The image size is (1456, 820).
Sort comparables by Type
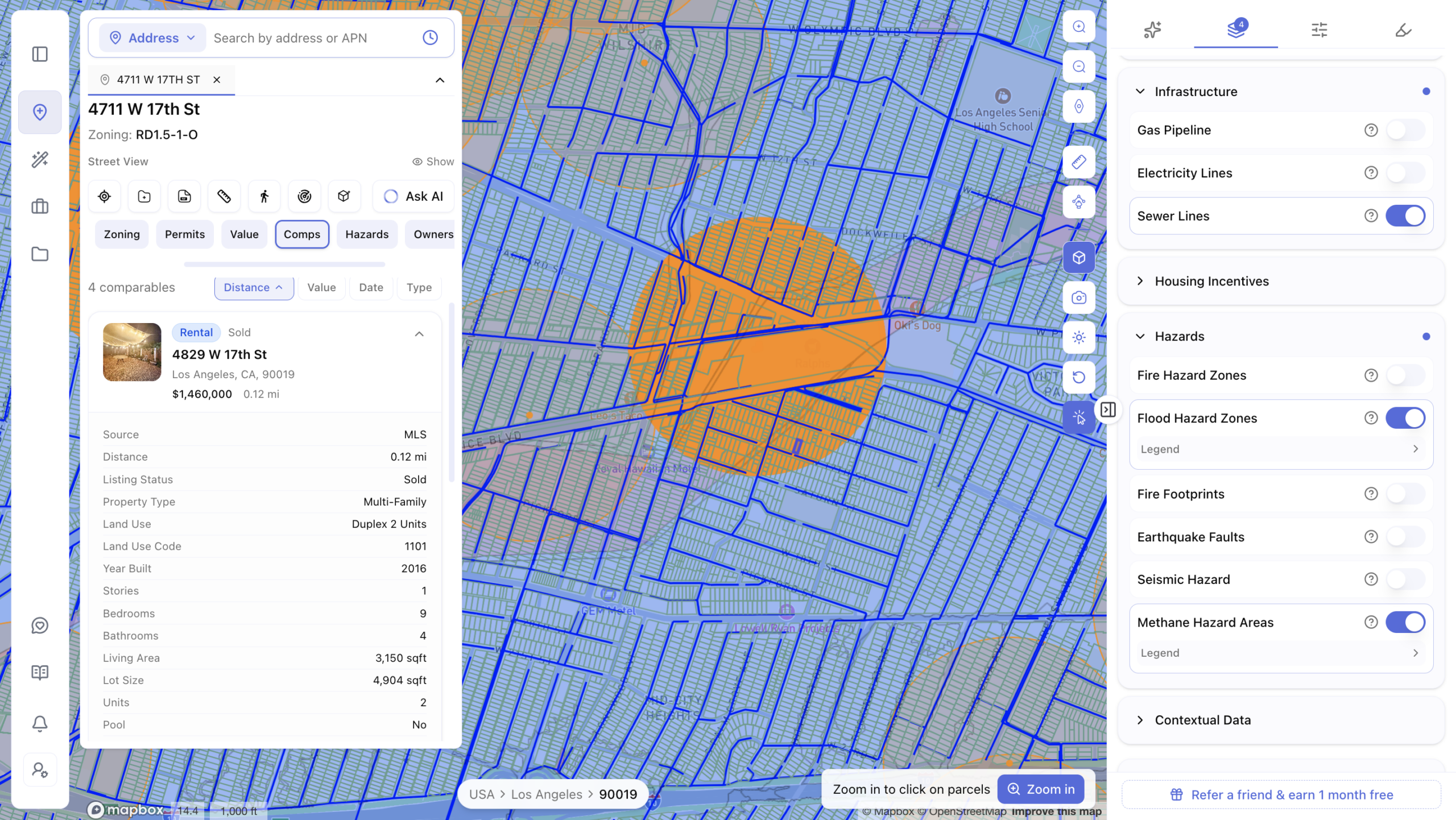(x=419, y=288)
